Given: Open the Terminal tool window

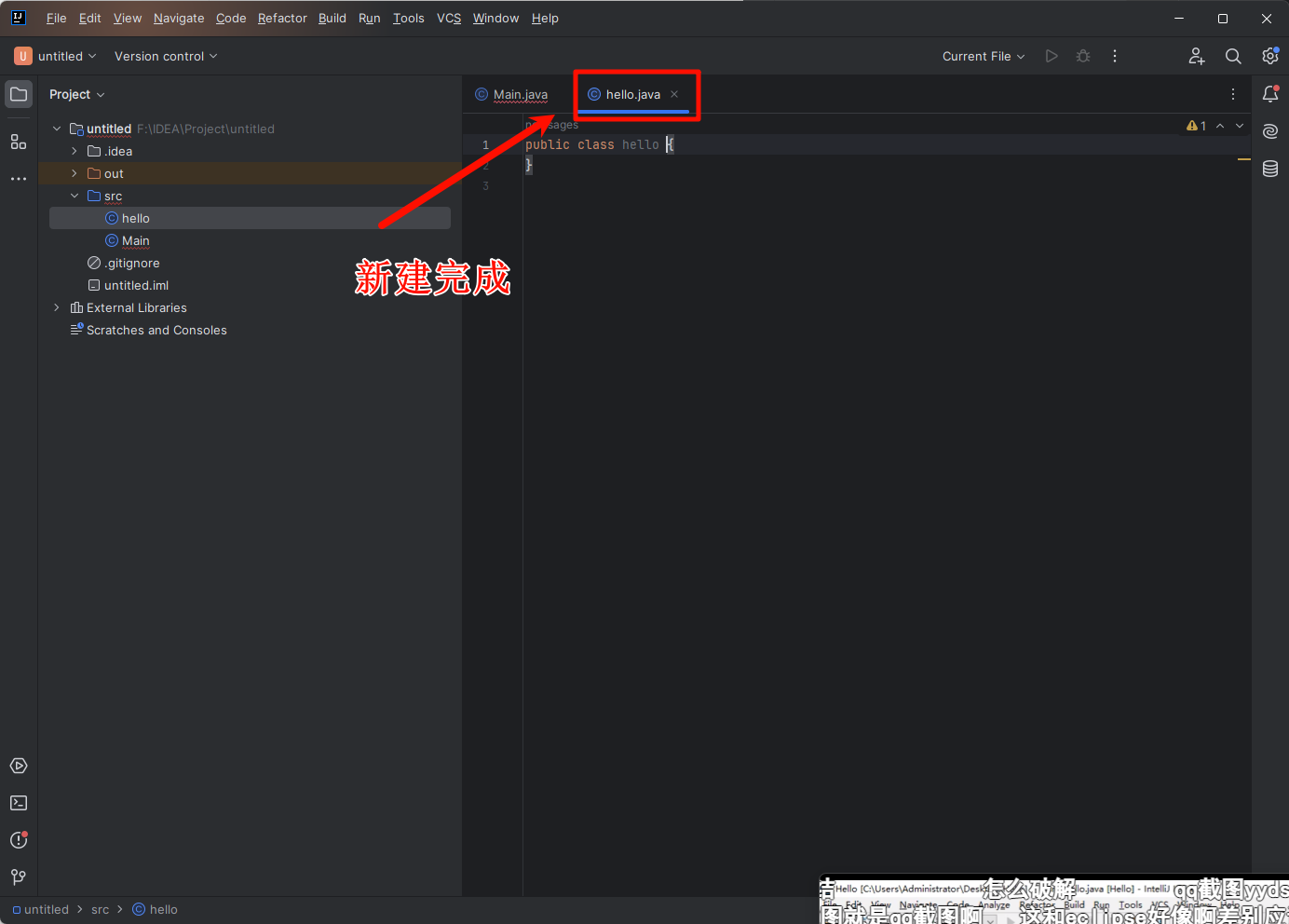Looking at the screenshot, I should [19, 803].
